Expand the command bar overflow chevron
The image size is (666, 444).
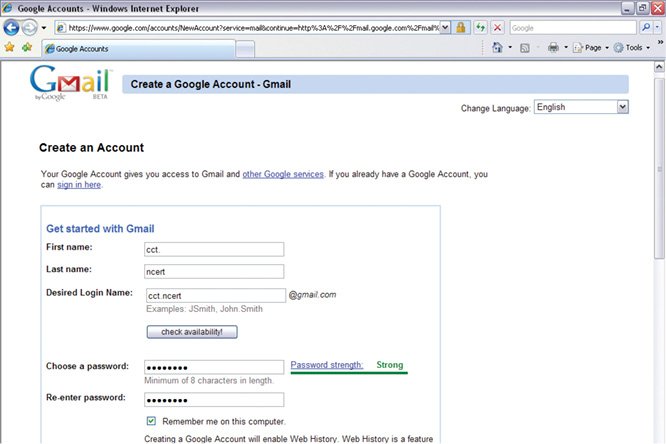(x=660, y=42)
